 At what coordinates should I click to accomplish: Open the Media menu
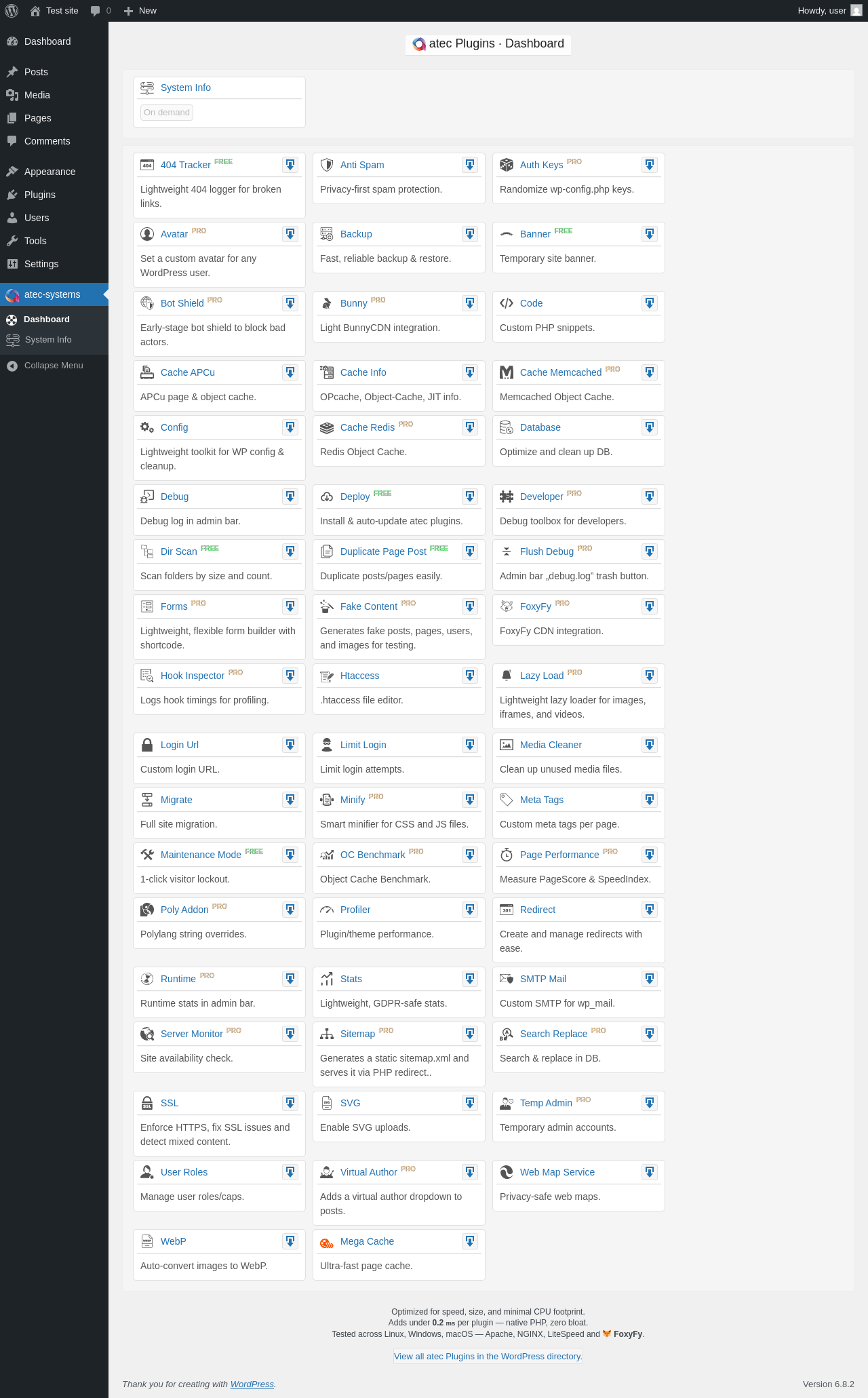[x=54, y=95]
